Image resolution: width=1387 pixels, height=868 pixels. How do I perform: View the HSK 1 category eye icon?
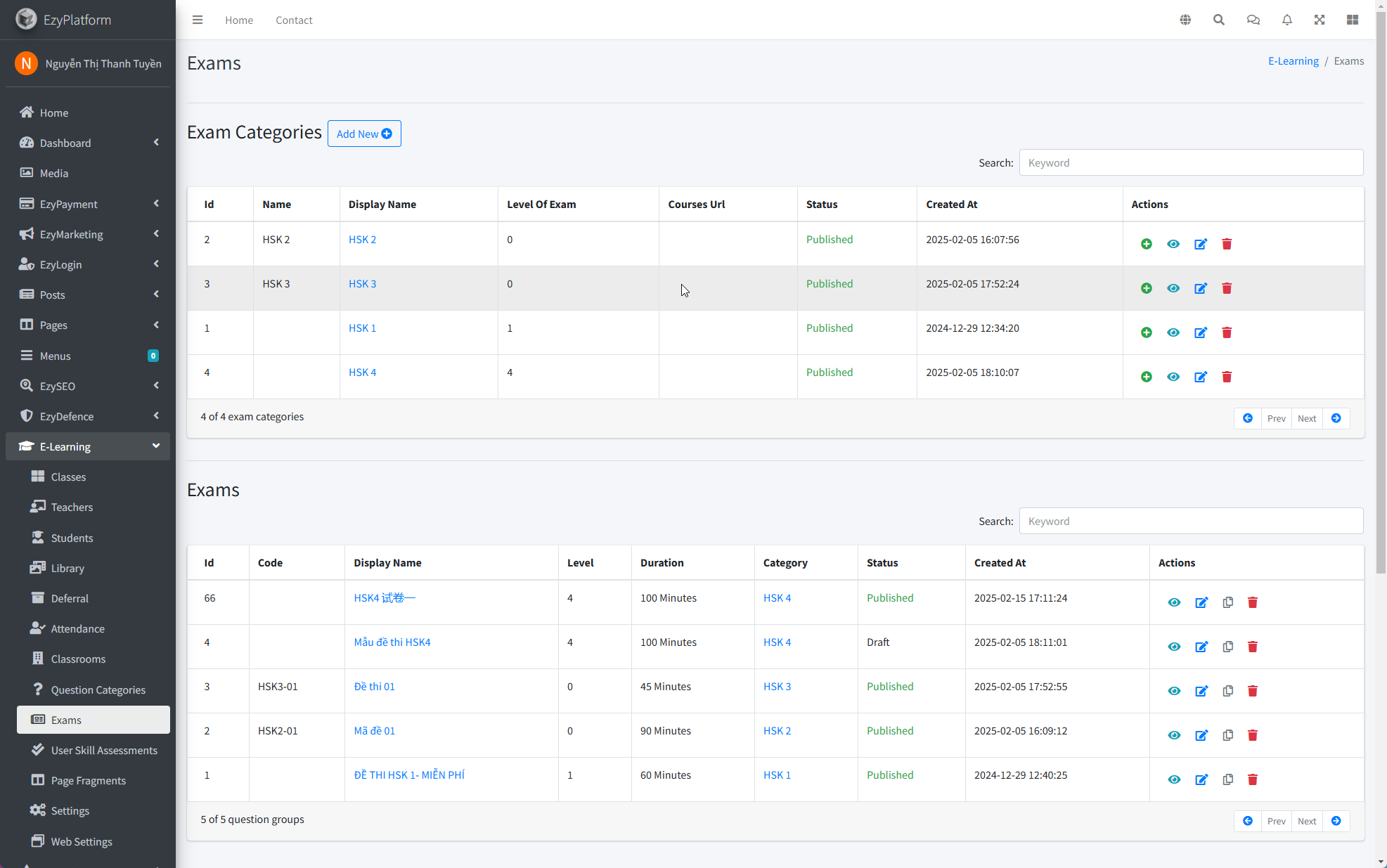[x=1173, y=332]
